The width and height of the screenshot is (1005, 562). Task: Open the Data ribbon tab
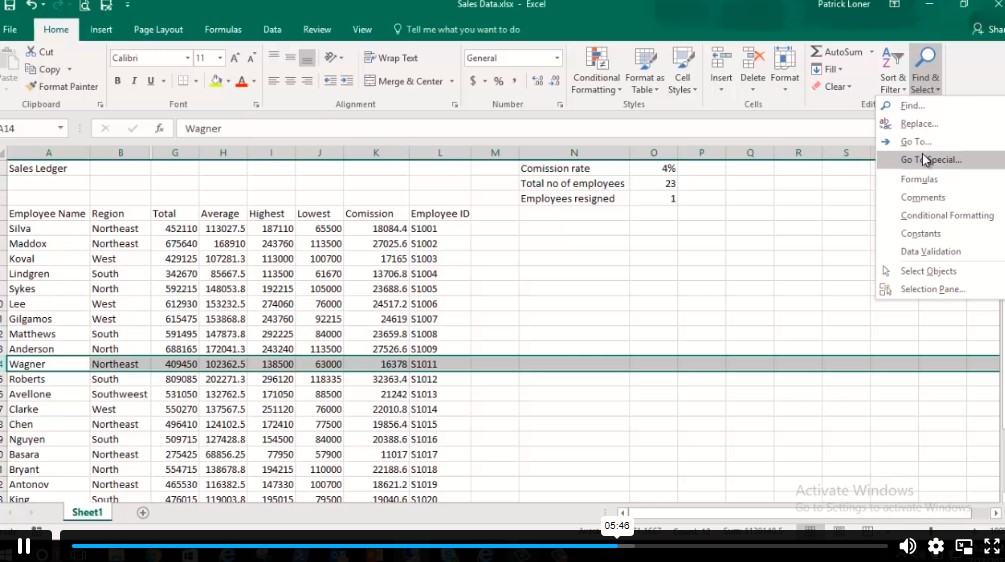click(x=272, y=29)
